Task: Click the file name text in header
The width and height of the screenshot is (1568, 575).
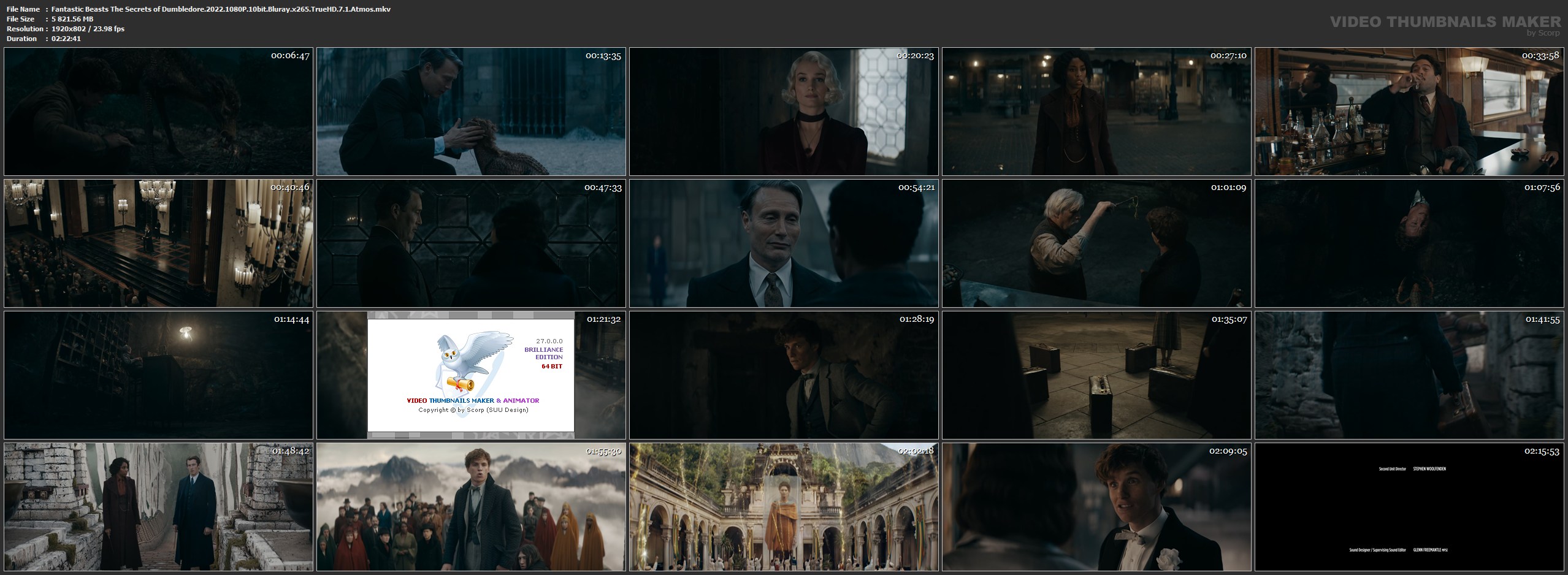Action: tap(221, 9)
